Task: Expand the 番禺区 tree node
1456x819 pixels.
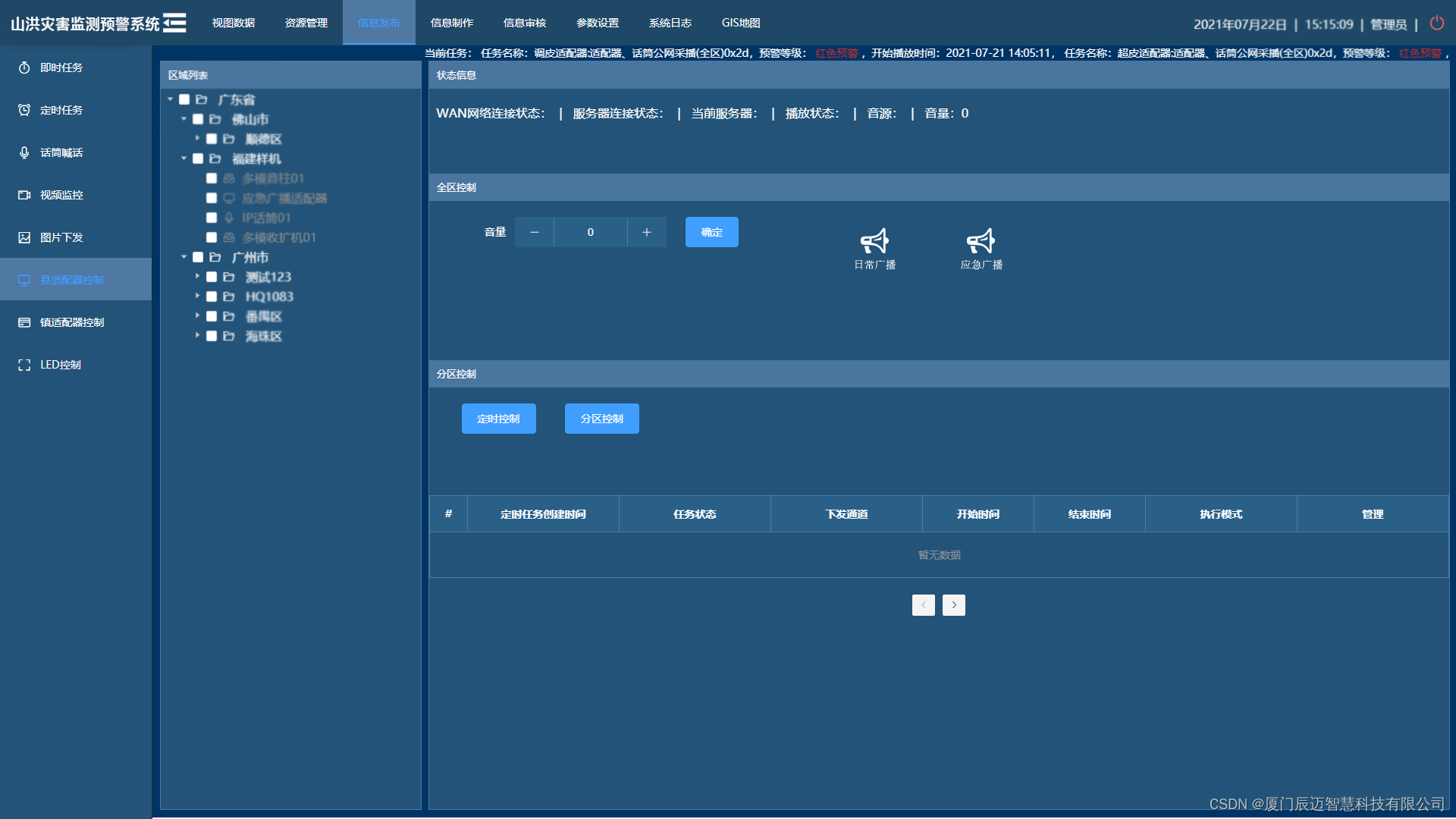Action: [197, 316]
